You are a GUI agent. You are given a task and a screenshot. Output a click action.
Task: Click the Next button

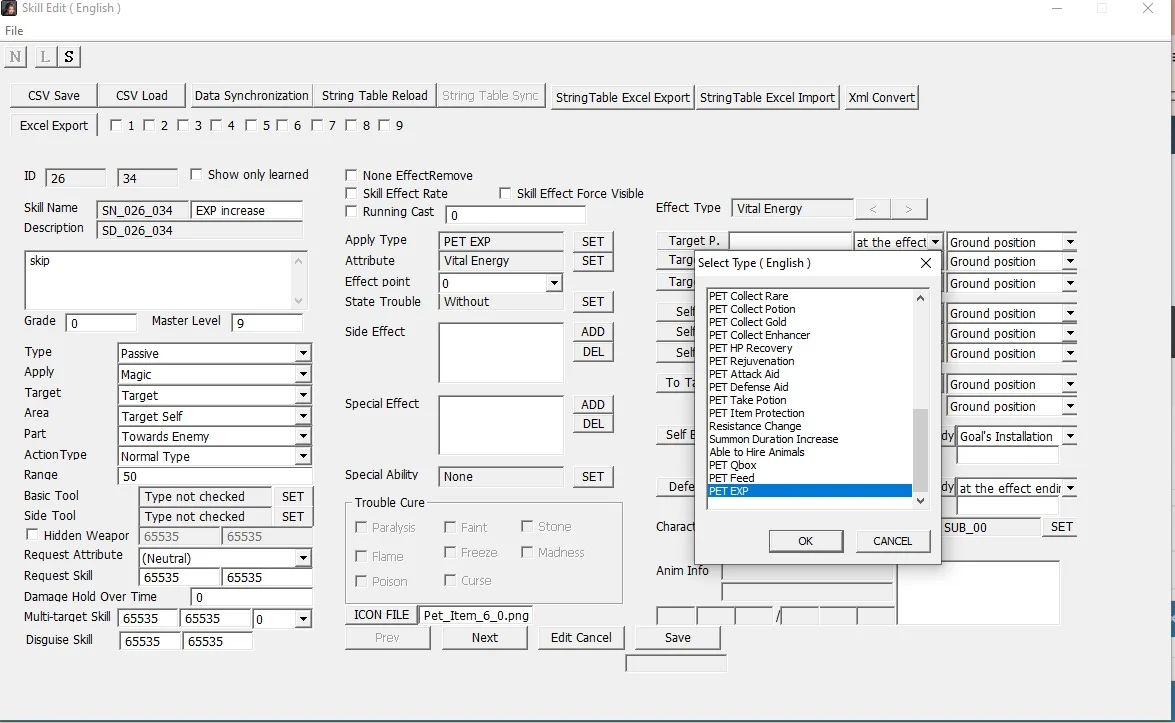(x=485, y=638)
